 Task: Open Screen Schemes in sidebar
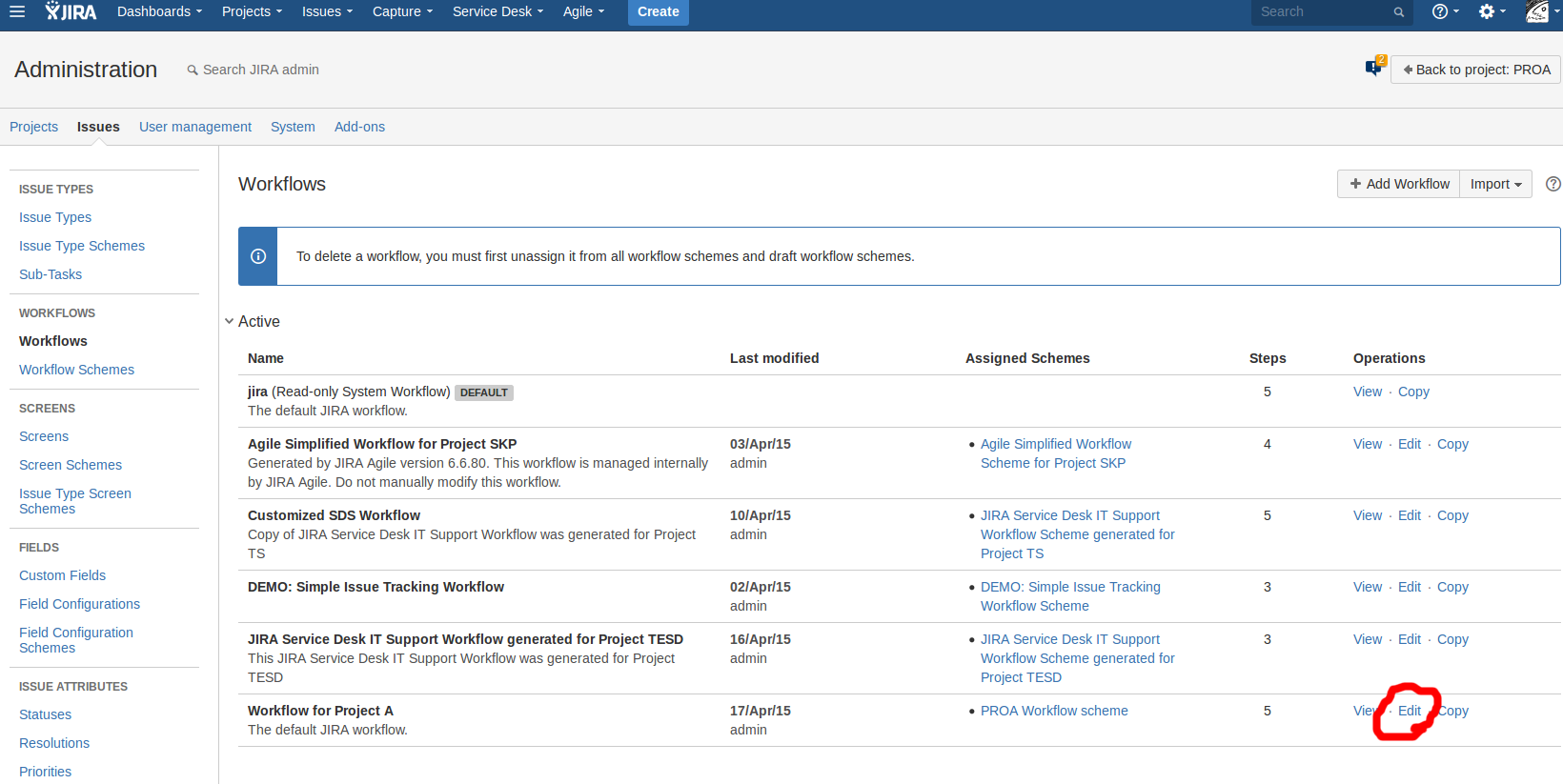coord(71,465)
